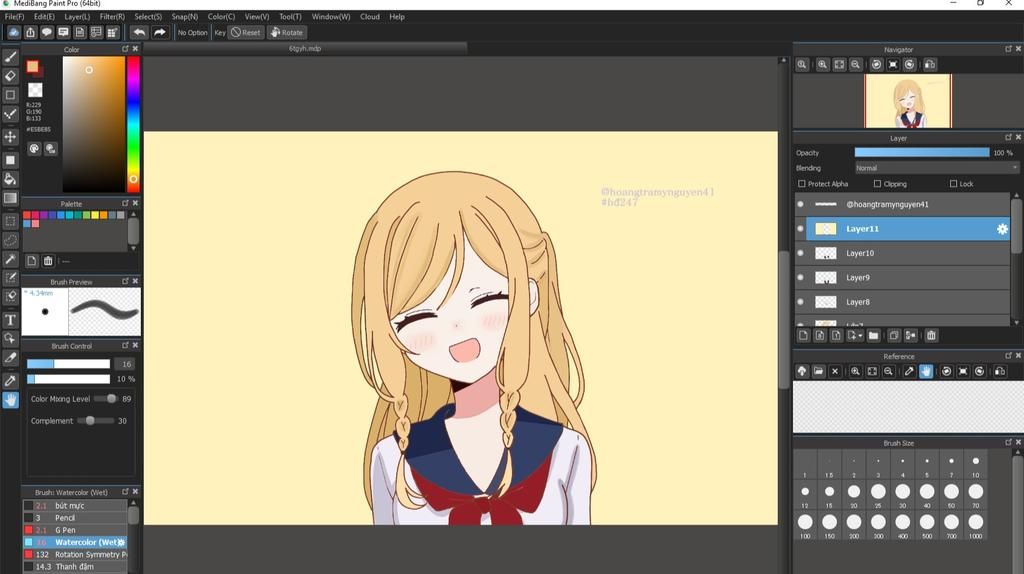
Task: Create a new layer in Layer panel
Action: (x=803, y=335)
